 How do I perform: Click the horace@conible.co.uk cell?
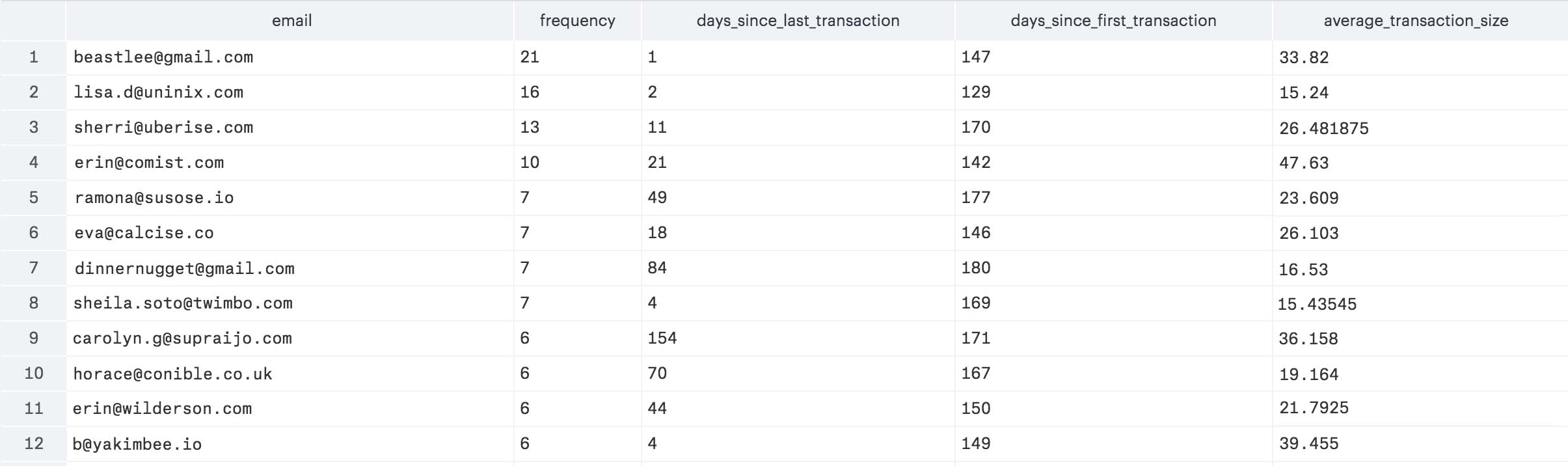click(172, 374)
